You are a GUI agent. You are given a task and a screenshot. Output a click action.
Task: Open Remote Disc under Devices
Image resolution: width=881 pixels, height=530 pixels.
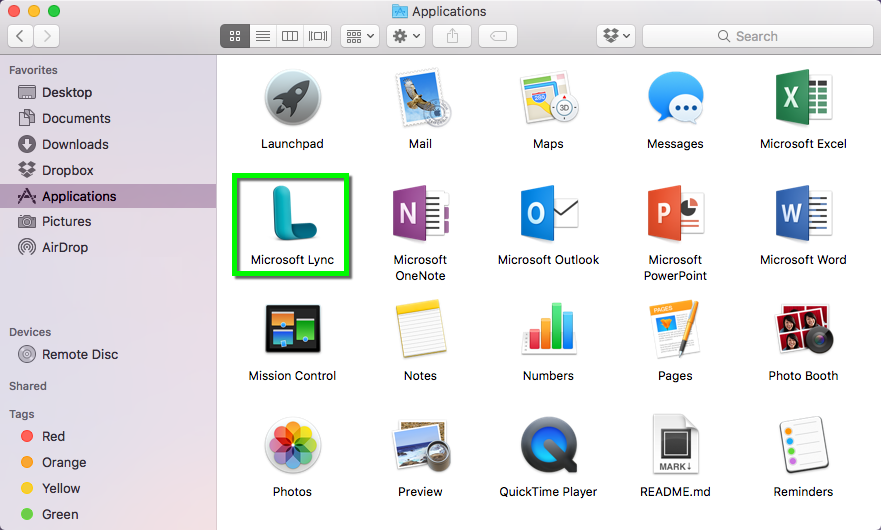[108, 354]
